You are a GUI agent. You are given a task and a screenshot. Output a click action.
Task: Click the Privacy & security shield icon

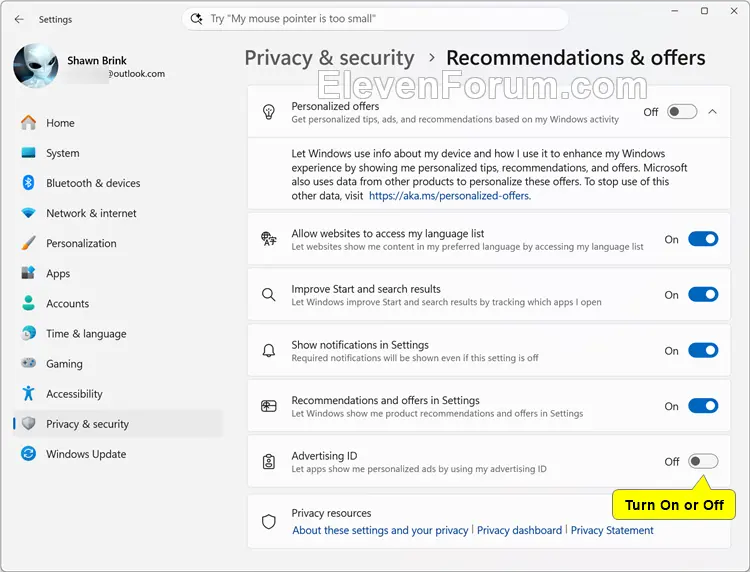[29, 423]
